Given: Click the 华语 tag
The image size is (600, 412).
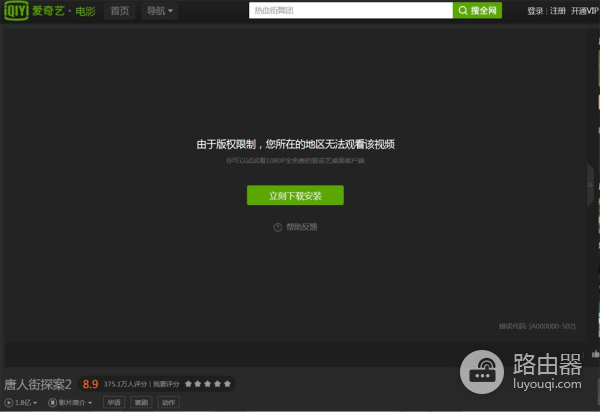Looking at the screenshot, I should click(x=114, y=402).
